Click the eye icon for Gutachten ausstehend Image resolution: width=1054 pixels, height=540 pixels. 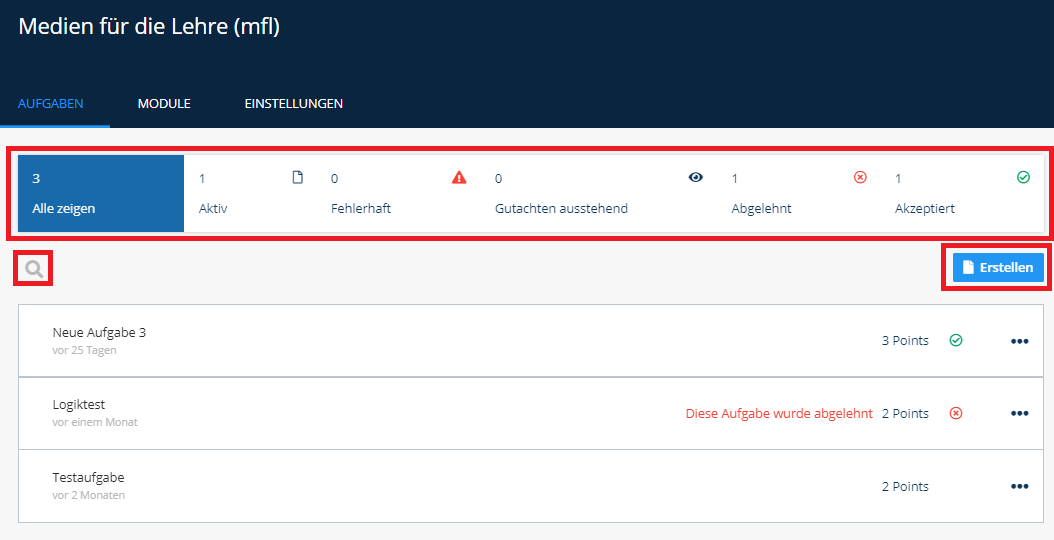696,178
